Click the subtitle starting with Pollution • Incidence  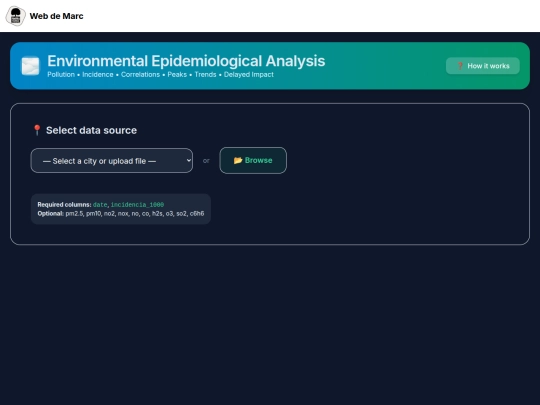pyautogui.click(x=160, y=74)
